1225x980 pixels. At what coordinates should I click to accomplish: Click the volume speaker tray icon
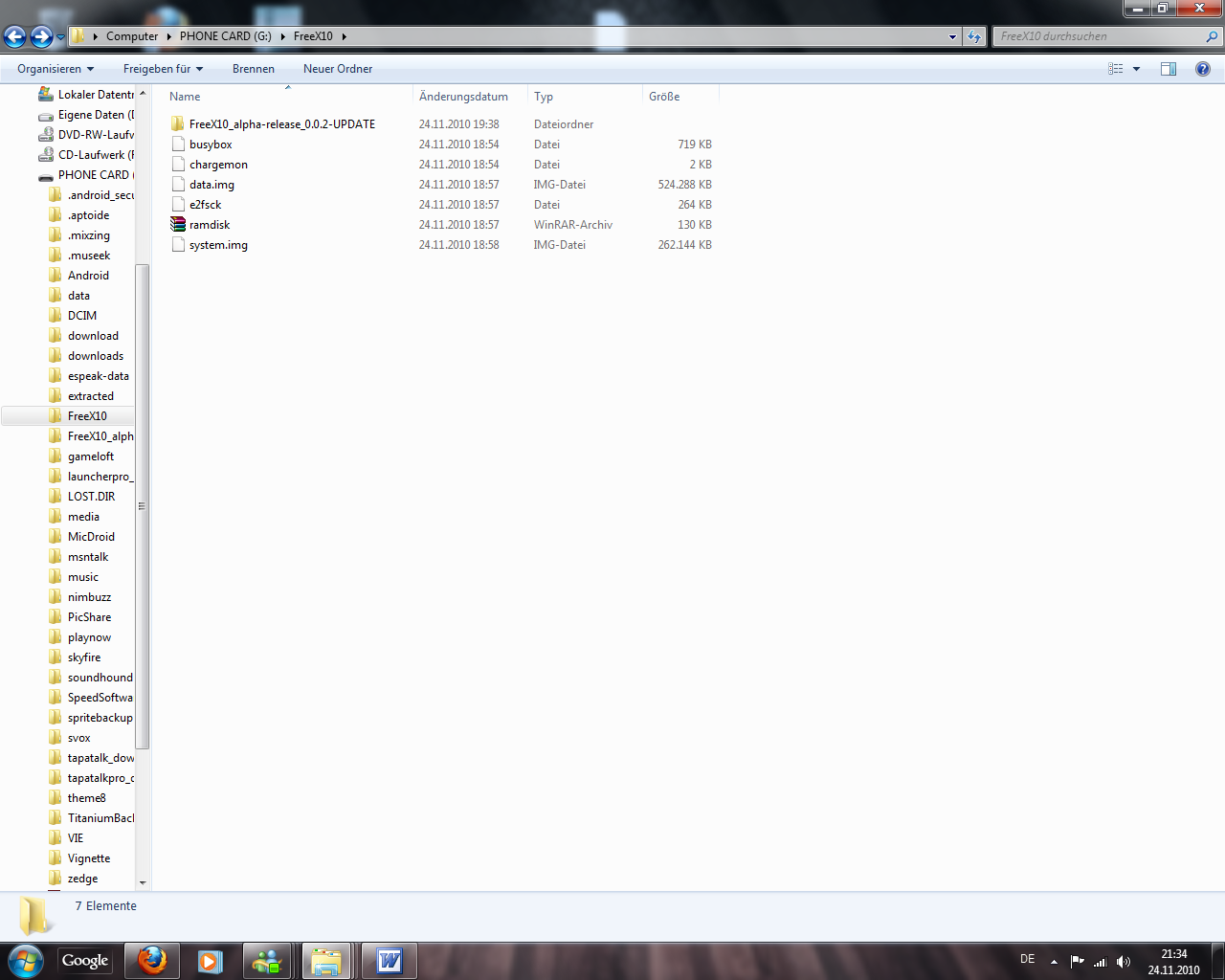coord(1124,962)
